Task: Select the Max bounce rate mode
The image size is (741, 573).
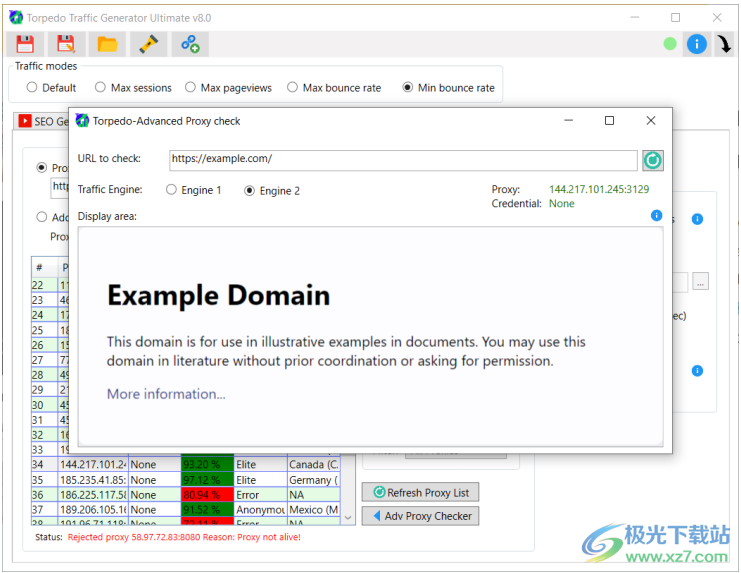Action: tap(334, 87)
